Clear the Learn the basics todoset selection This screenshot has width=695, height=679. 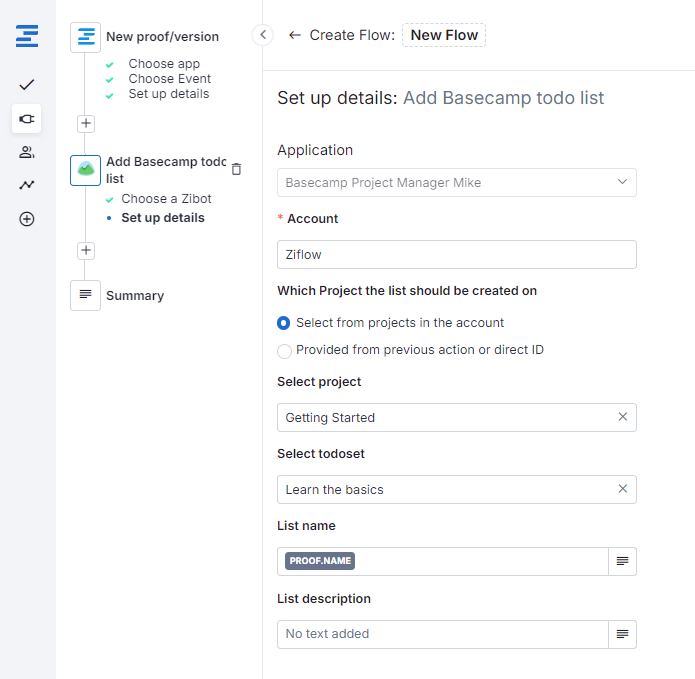click(x=622, y=489)
